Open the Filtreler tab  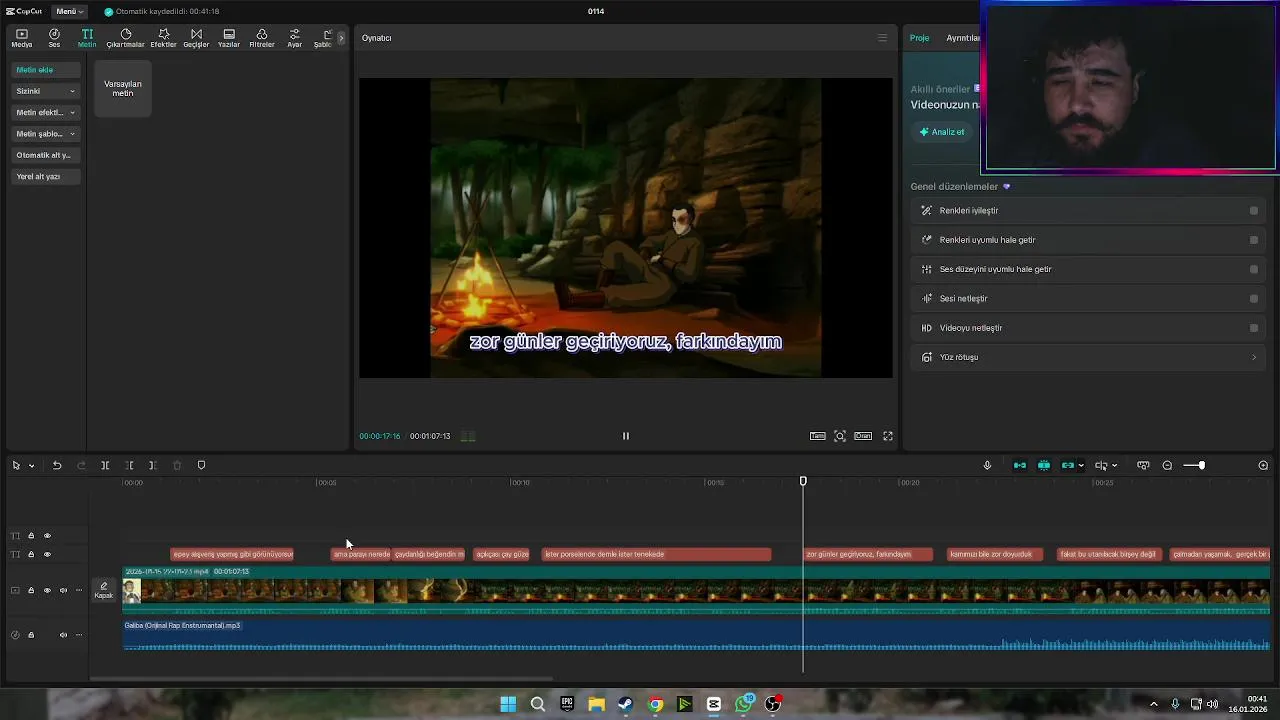(262, 38)
